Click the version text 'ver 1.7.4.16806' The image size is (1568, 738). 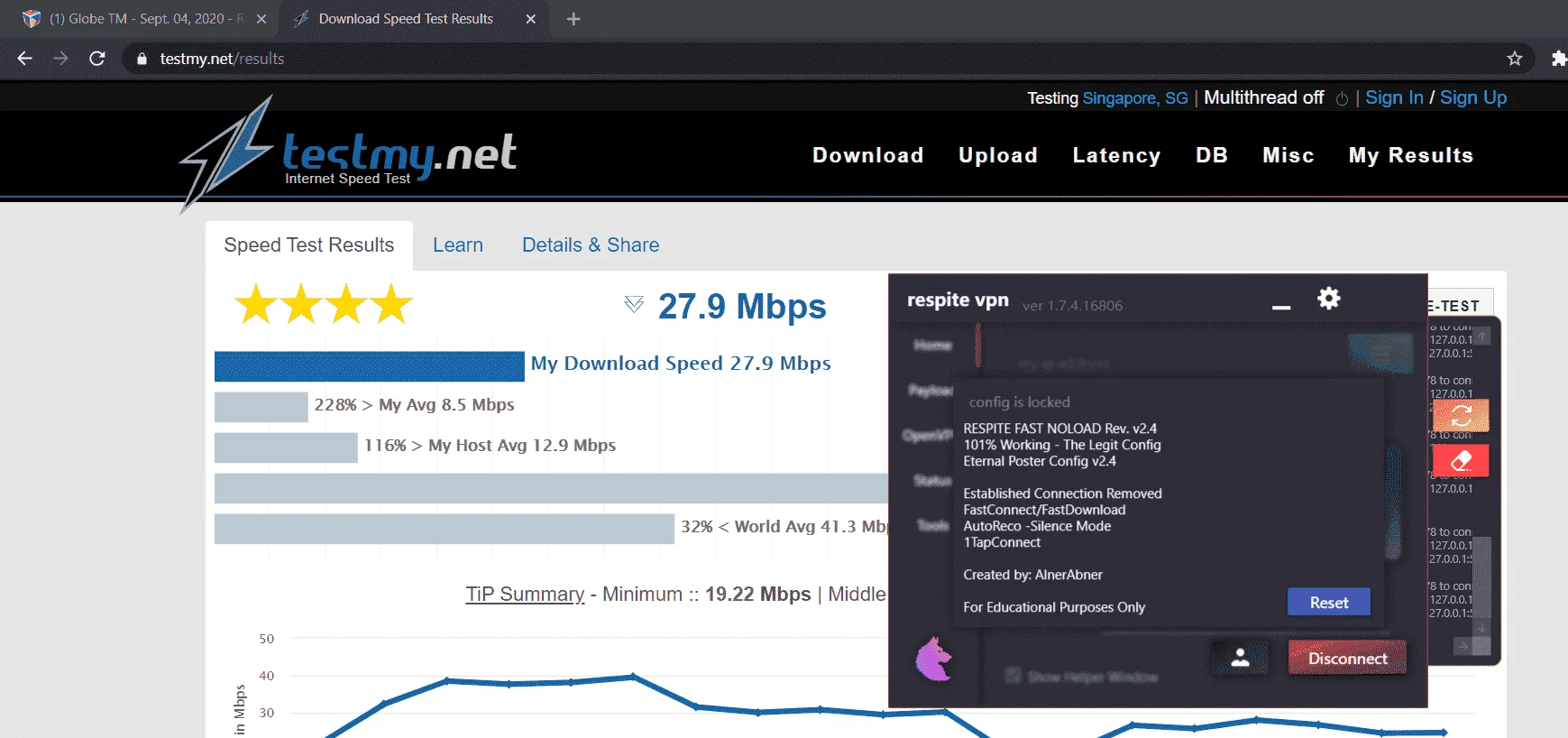tap(1072, 306)
